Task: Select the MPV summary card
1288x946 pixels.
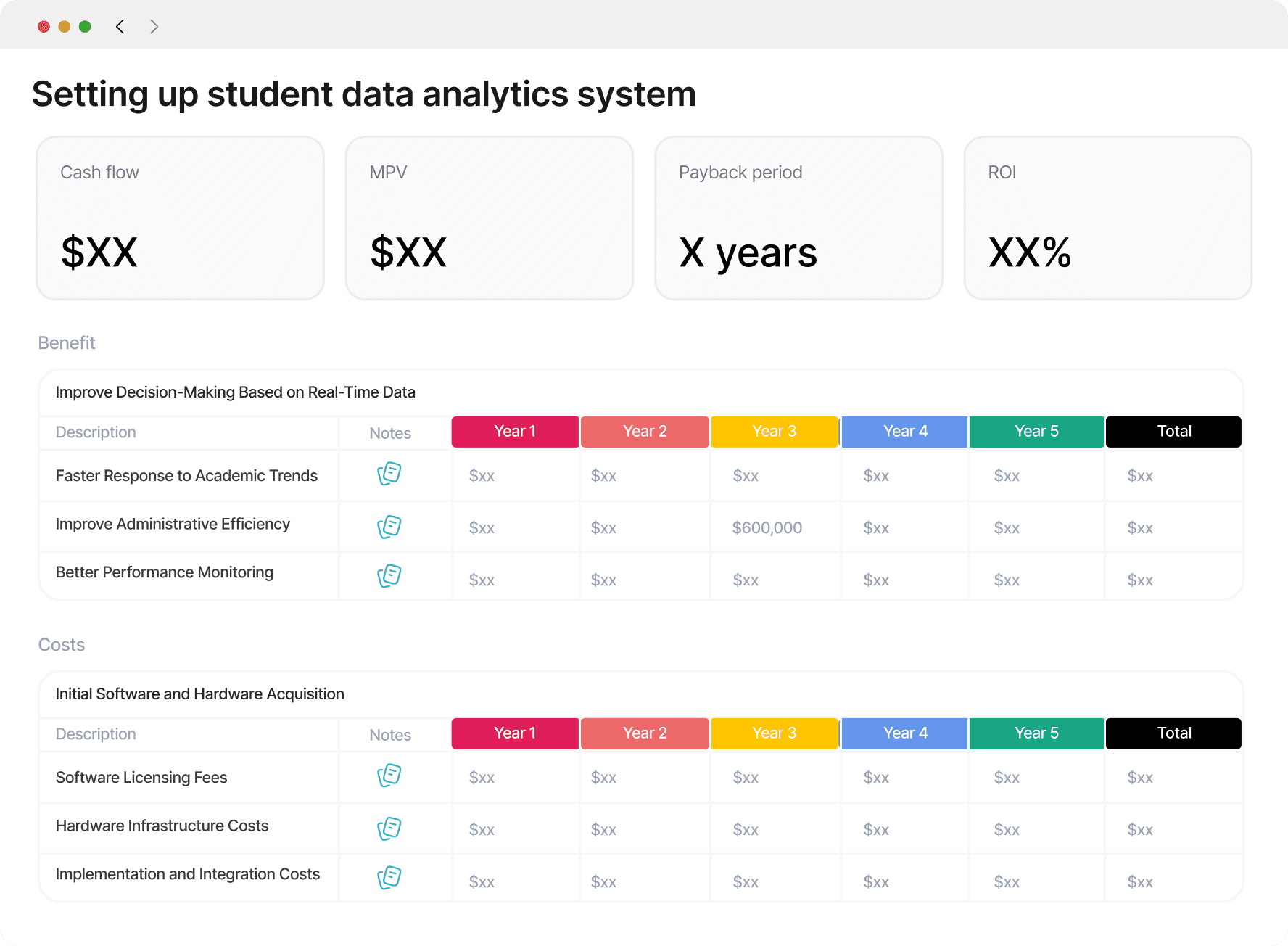Action: pos(490,218)
